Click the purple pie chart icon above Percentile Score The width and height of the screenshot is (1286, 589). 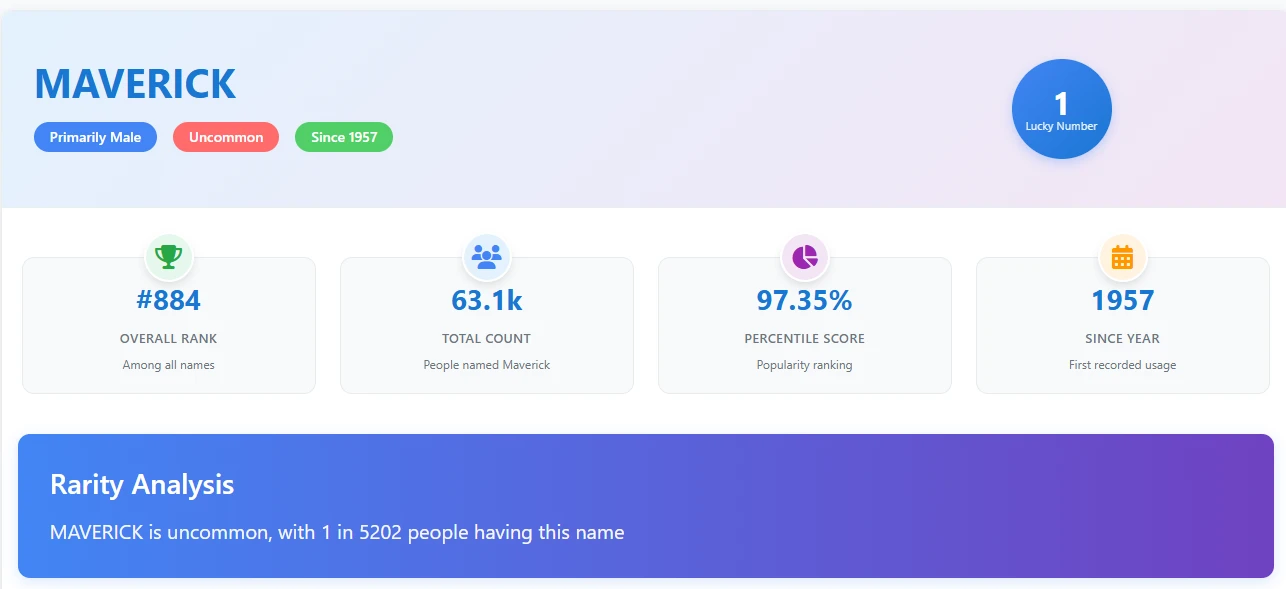(x=804, y=257)
